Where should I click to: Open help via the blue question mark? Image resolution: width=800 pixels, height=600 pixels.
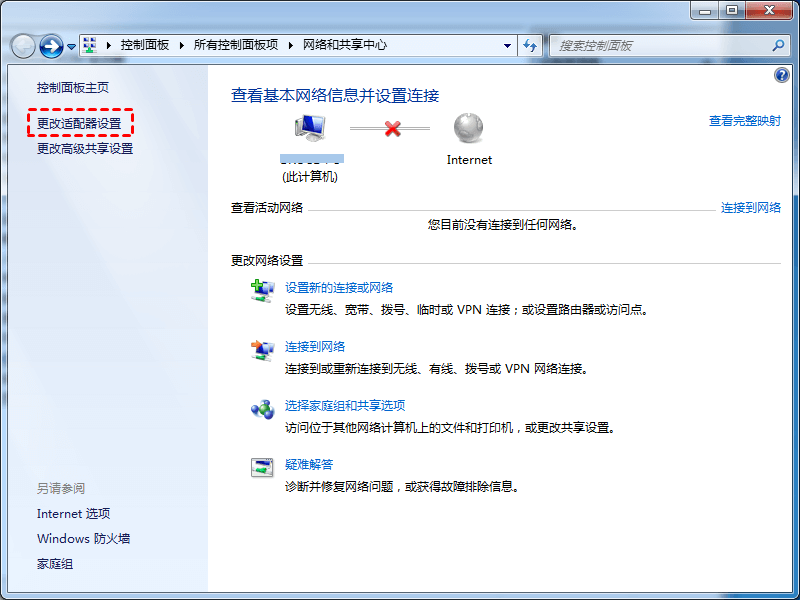coord(782,76)
